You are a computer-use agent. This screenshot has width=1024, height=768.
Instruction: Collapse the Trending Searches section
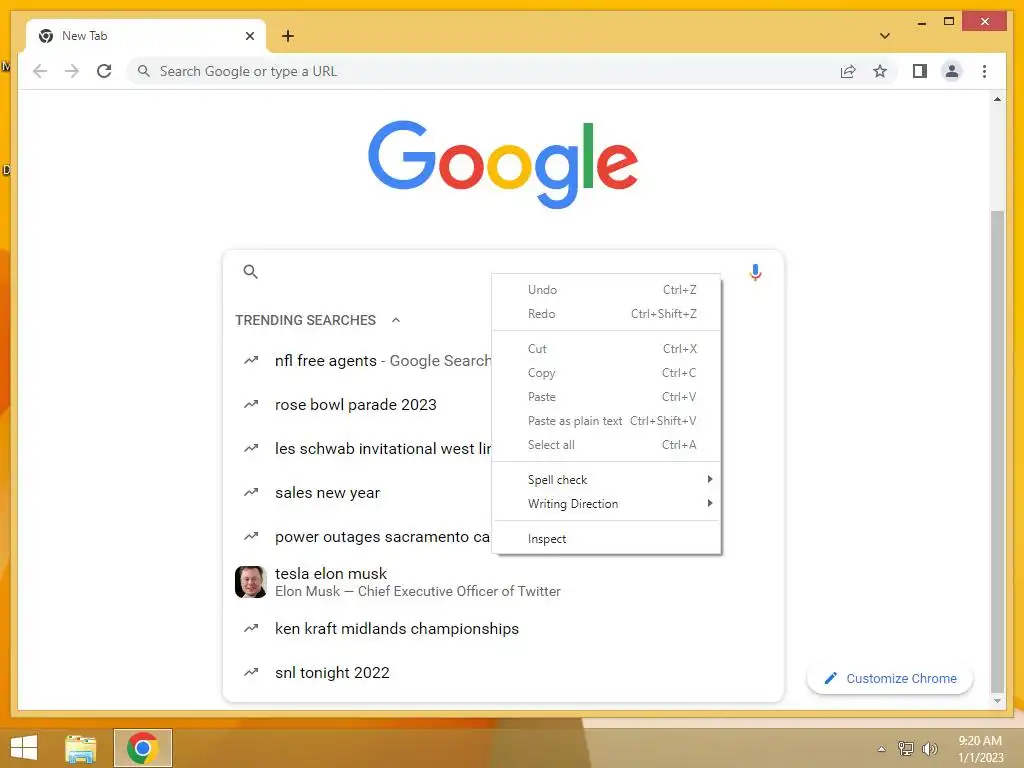[x=396, y=320]
